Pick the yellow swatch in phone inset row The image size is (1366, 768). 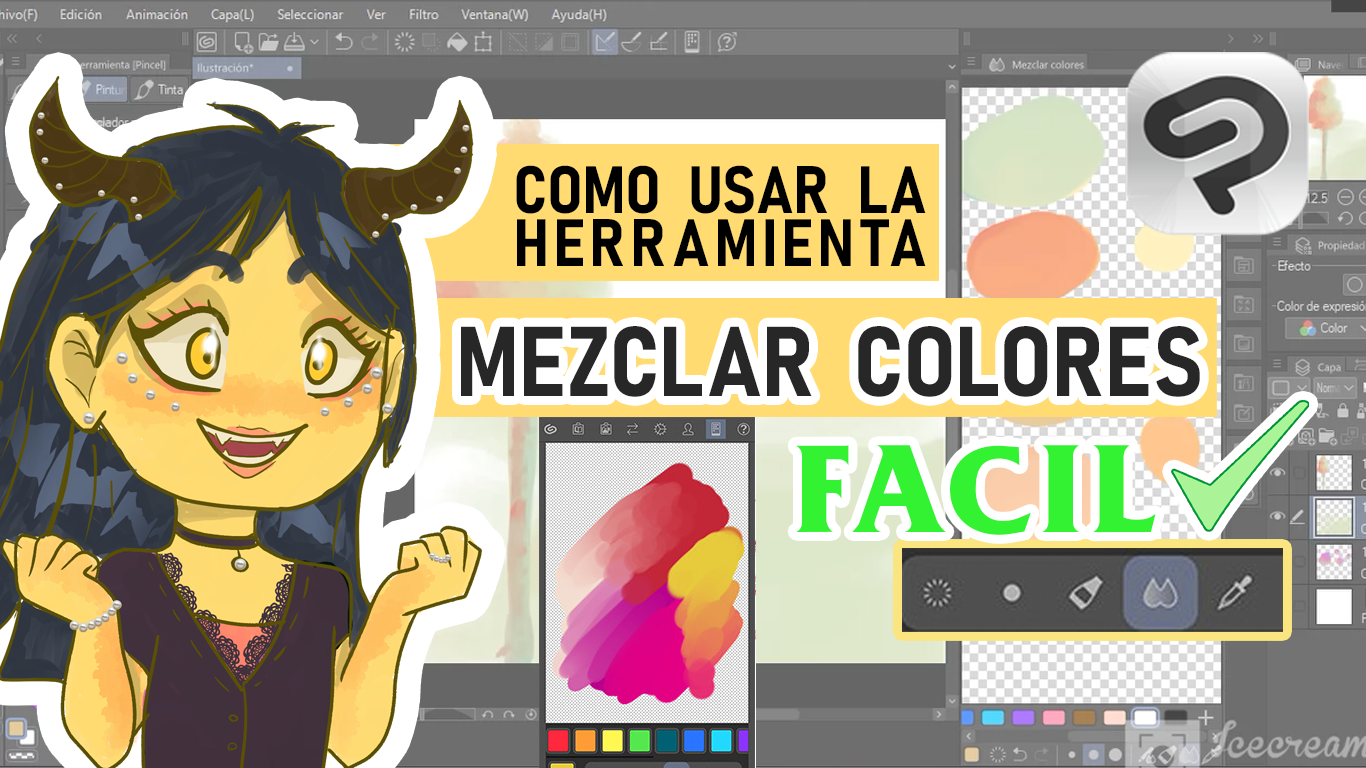[613, 741]
